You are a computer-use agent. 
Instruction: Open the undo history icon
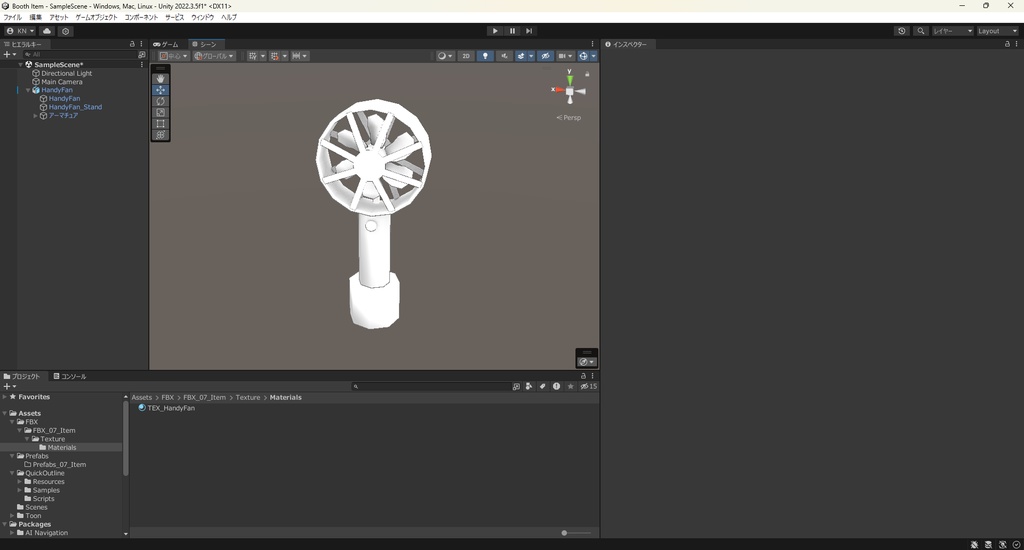click(902, 31)
